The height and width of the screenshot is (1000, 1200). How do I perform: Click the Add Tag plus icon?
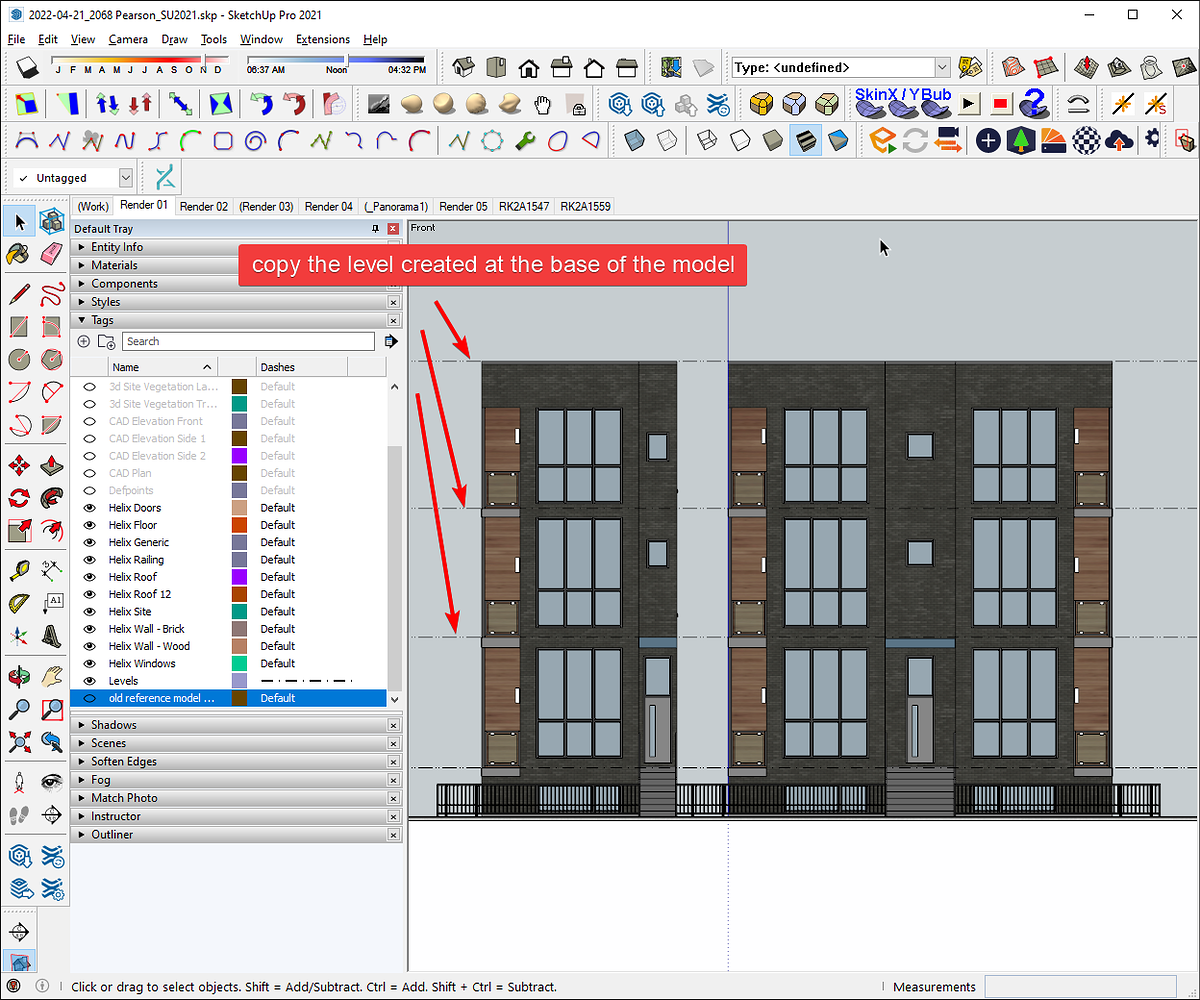pos(83,341)
